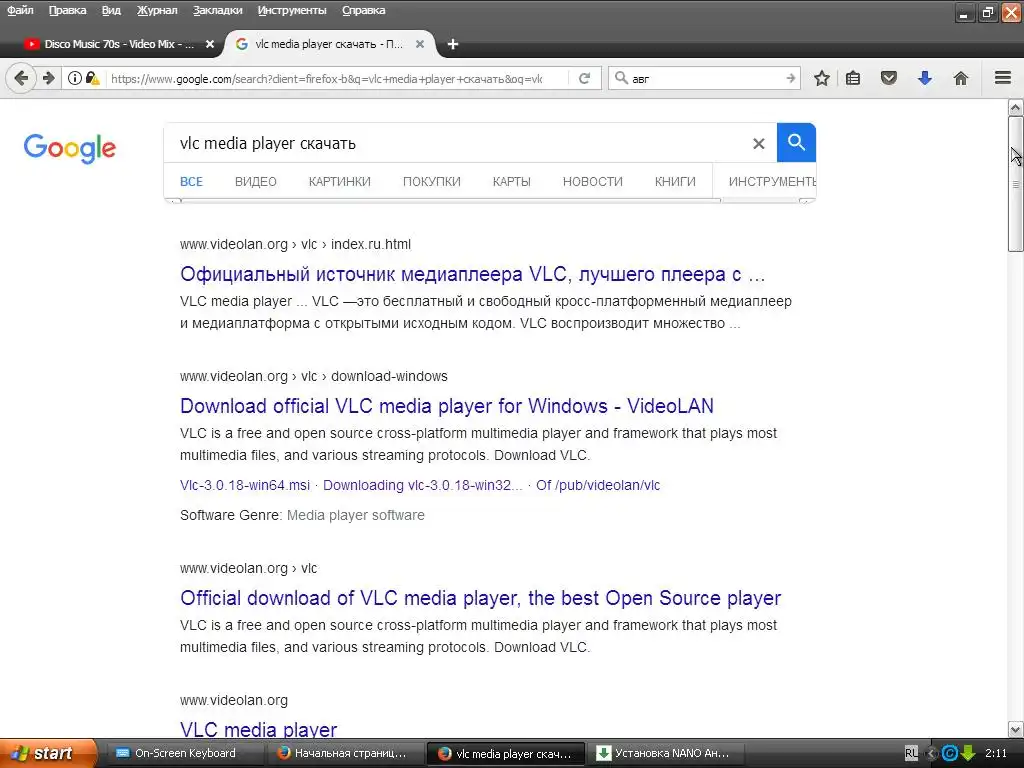Image resolution: width=1024 pixels, height=768 pixels.
Task: Open the Инструменты menu
Action: 292,10
